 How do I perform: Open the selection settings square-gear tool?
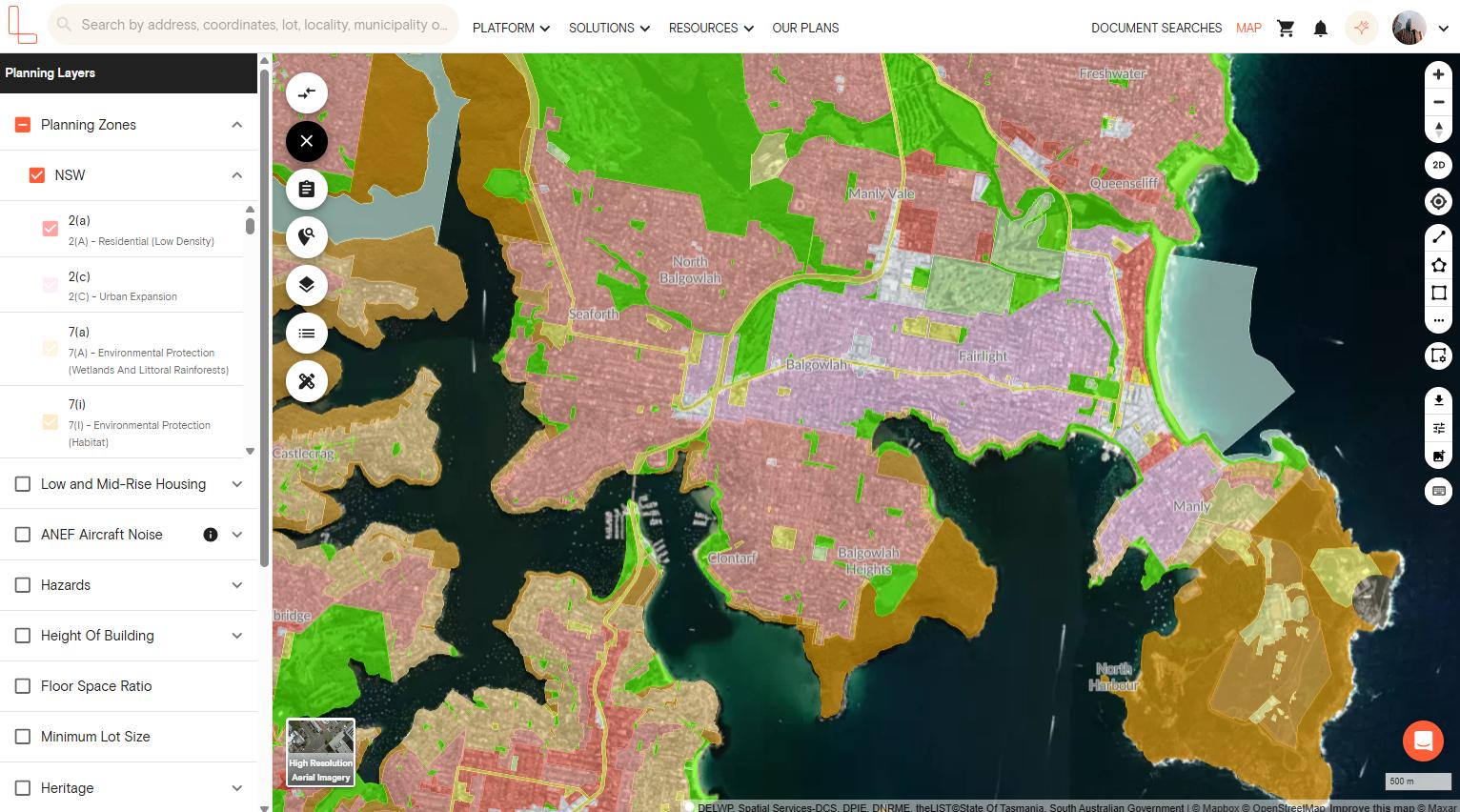tap(1439, 356)
